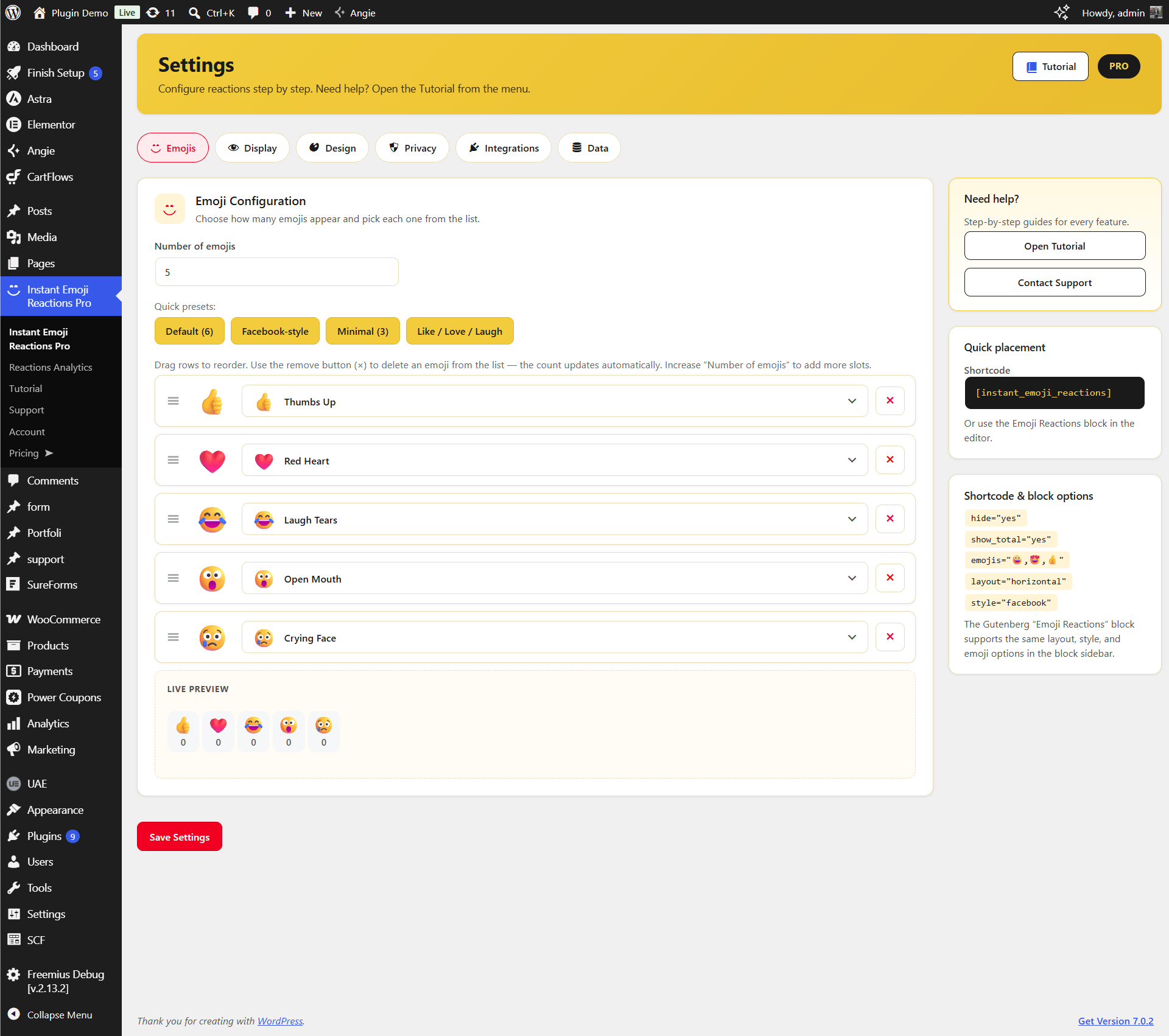The width and height of the screenshot is (1169, 1036).
Task: Click drag handle of Crying Face row
Action: point(174,637)
